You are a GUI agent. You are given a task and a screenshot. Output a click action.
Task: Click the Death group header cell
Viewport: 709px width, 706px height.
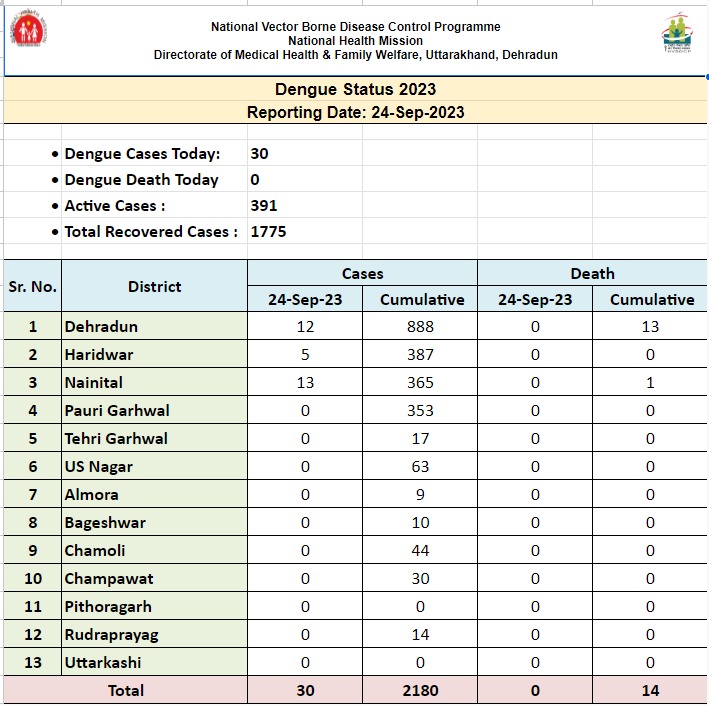click(592, 273)
